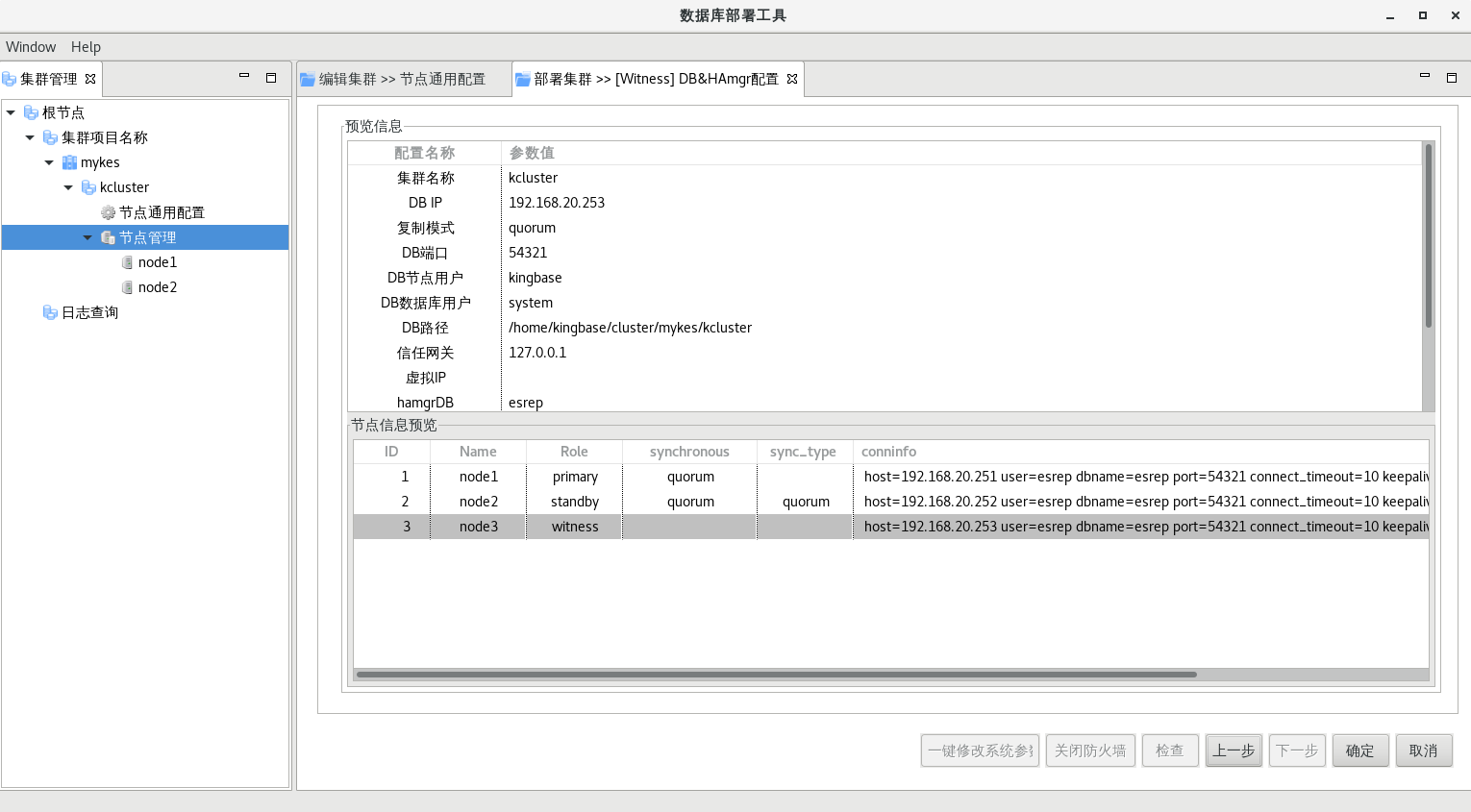Switch to the 编辑集群 节点通用配置 tab

pos(402,79)
